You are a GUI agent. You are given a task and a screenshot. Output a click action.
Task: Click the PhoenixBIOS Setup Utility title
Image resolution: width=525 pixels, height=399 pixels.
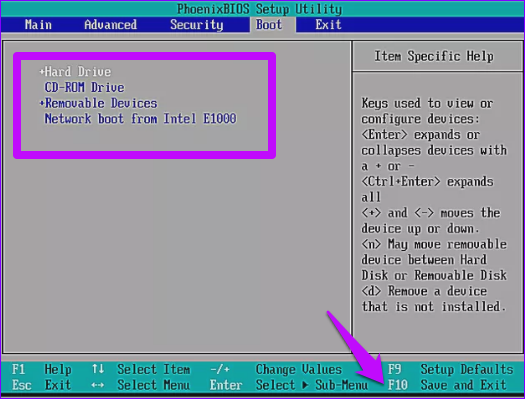point(259,9)
